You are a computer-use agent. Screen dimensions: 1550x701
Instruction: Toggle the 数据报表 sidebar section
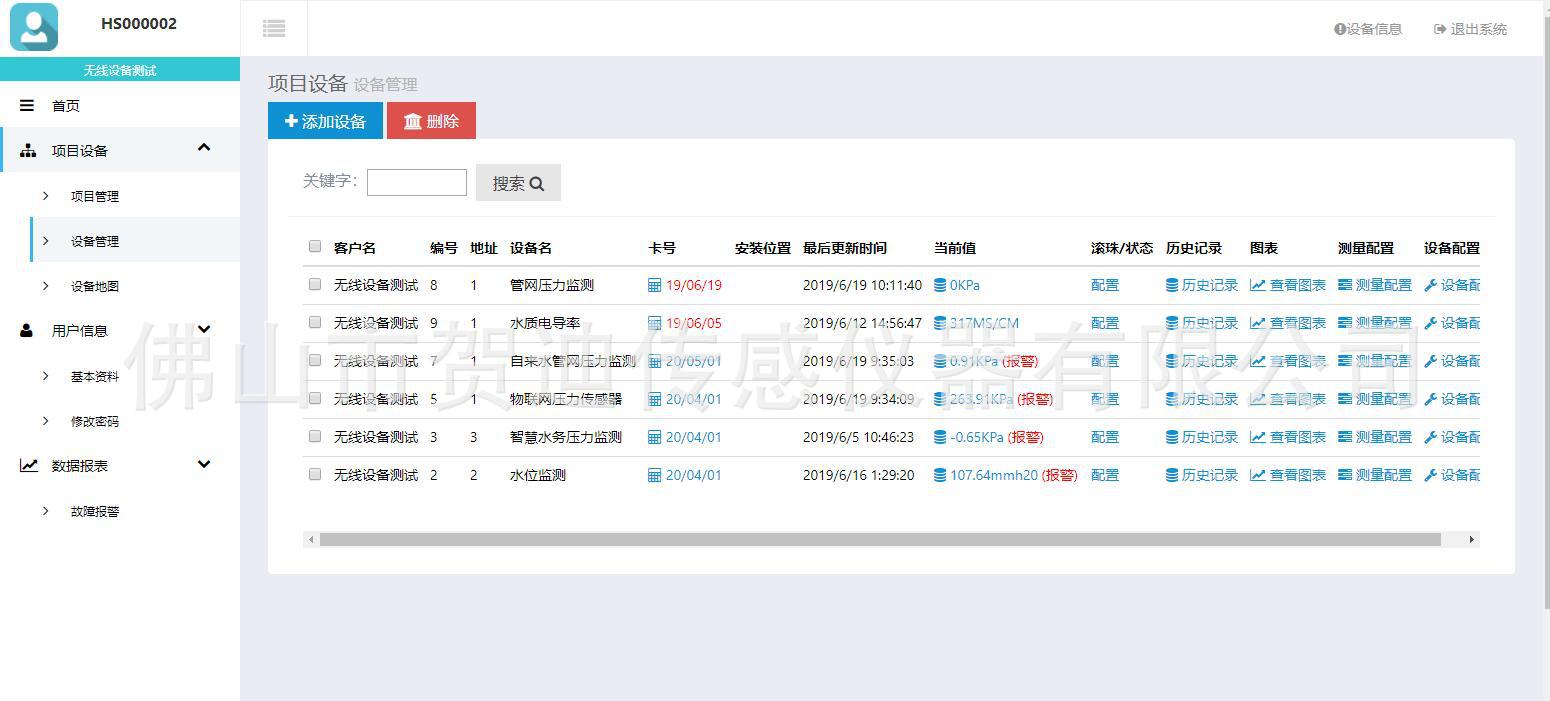click(x=204, y=464)
